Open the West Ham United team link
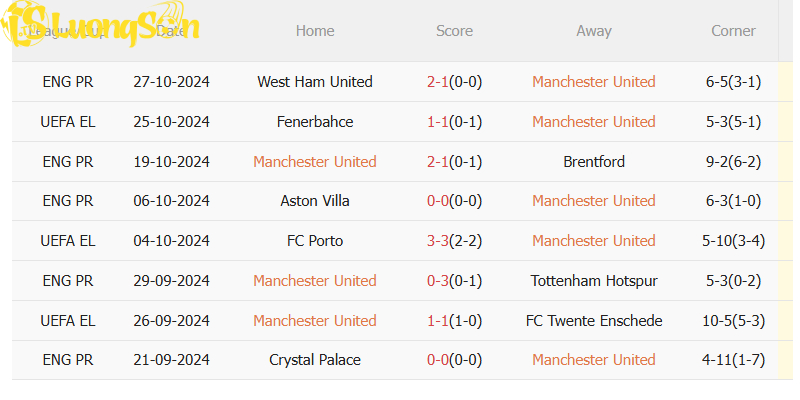800x400 pixels. click(315, 82)
